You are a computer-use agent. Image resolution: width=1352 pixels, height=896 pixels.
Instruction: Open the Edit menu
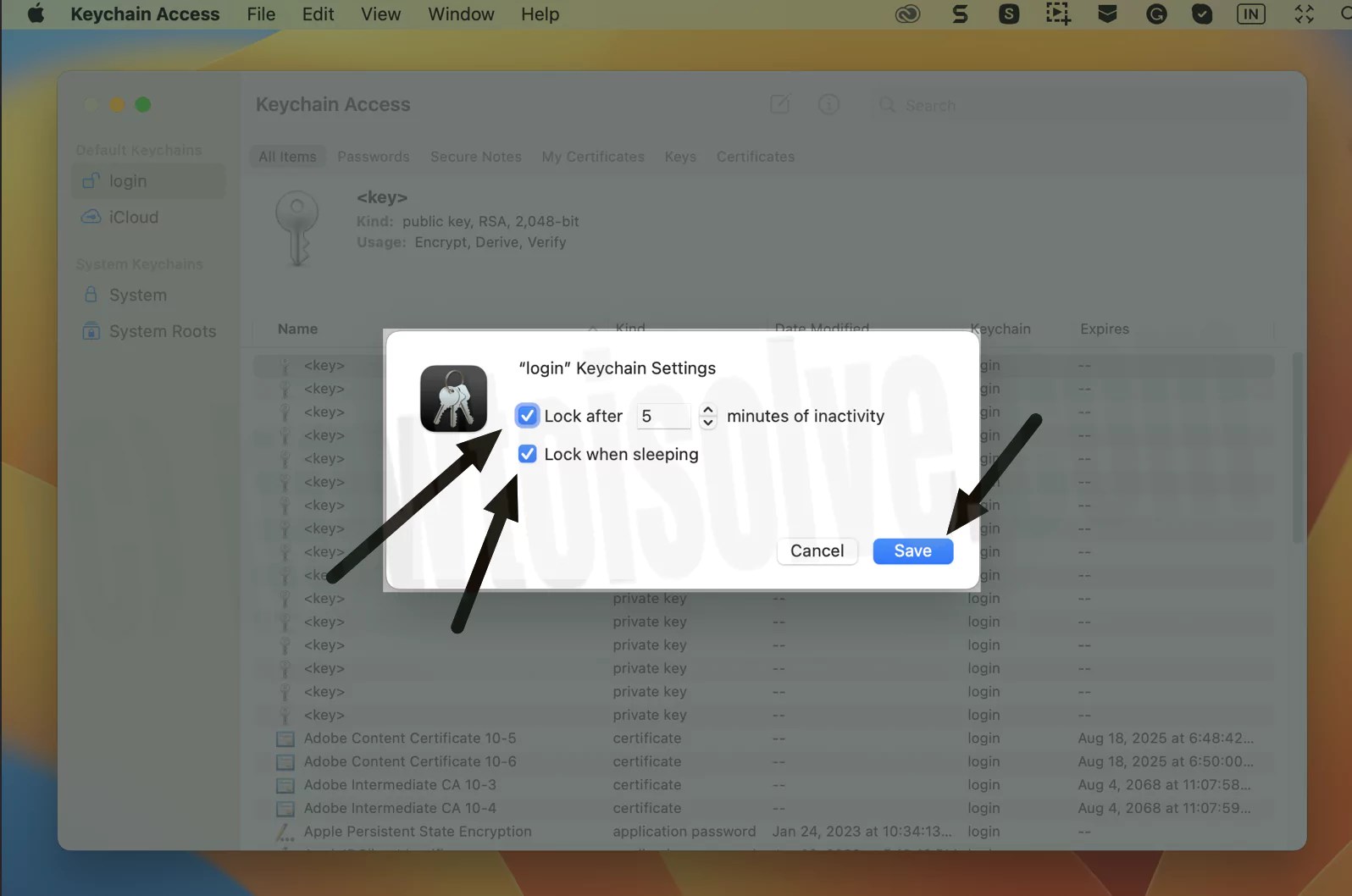(x=318, y=14)
